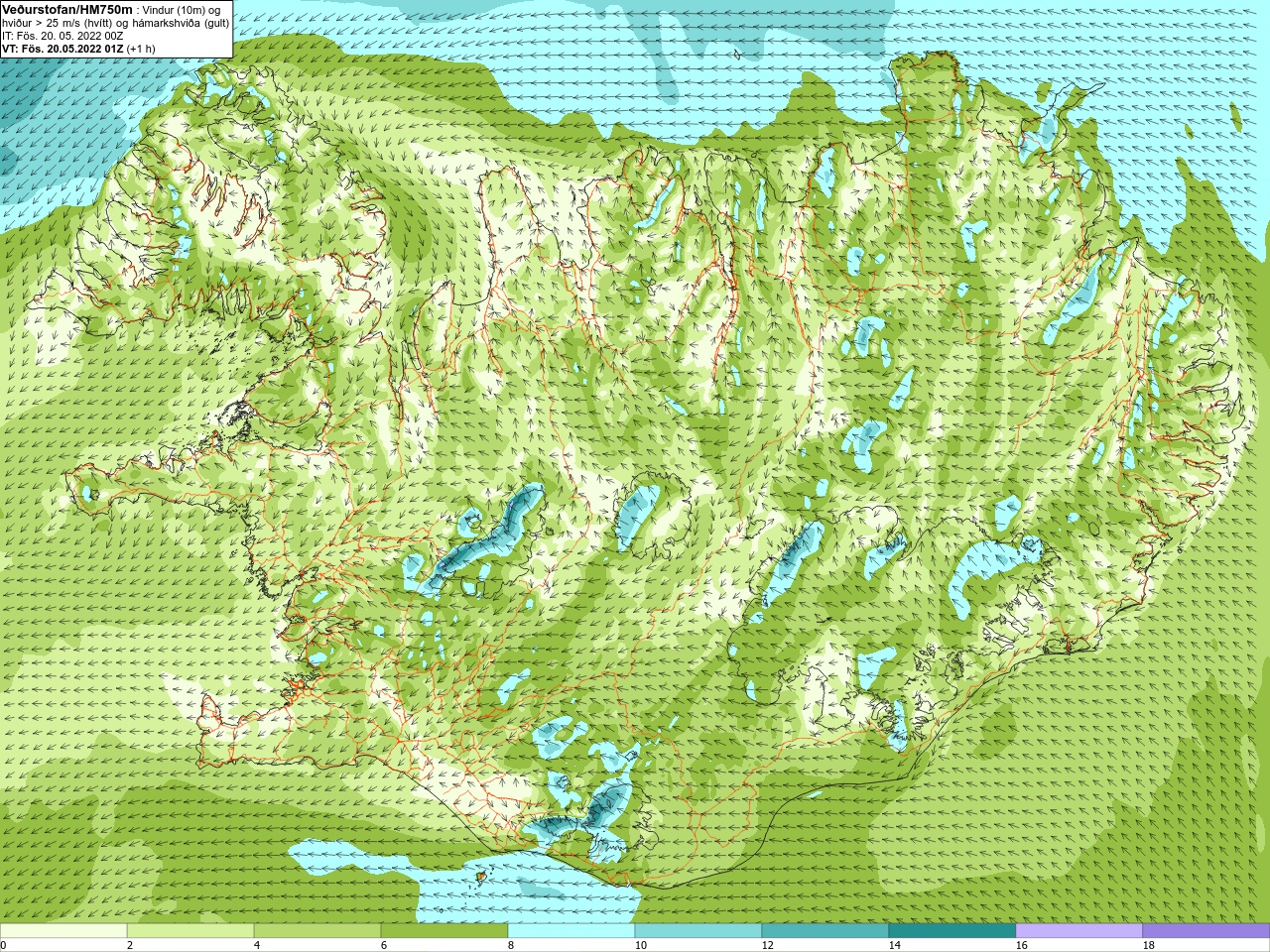Image resolution: width=1270 pixels, height=952 pixels.
Task: Click the lavender 16–18 m/s legend swatch
Action: tap(1079, 931)
